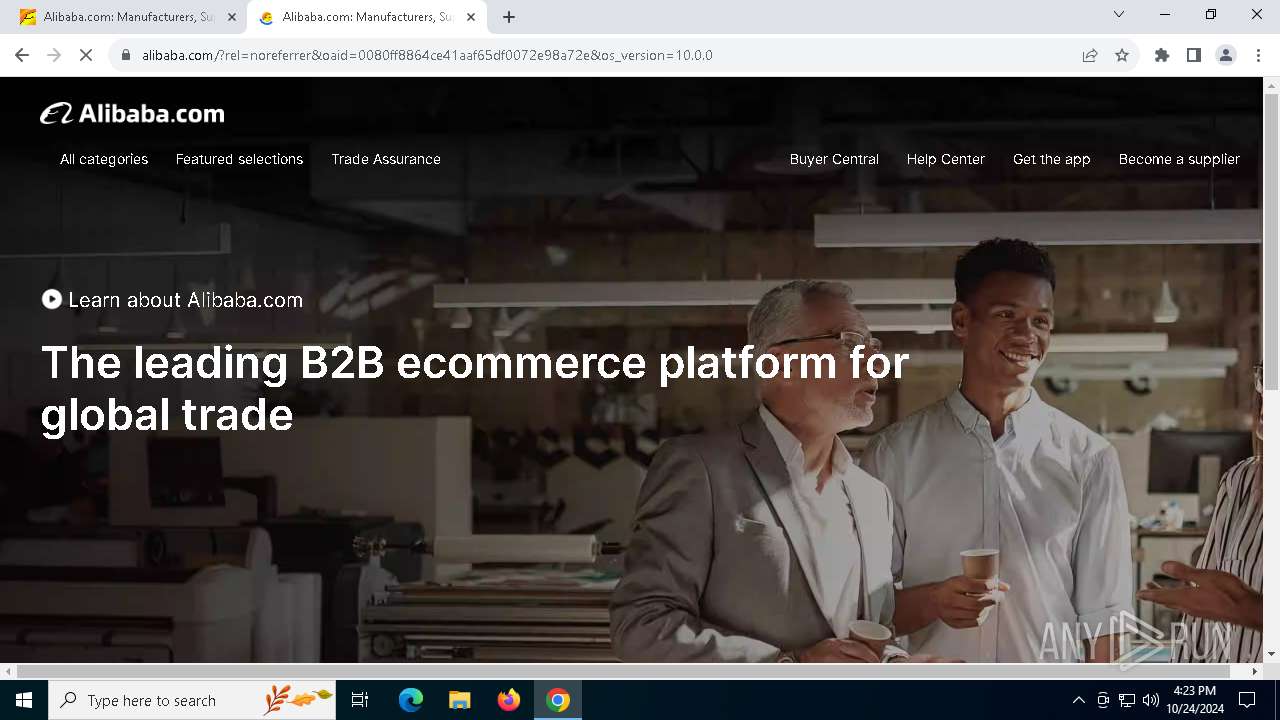The image size is (1280, 720).
Task: Open Help Center menu
Action: [946, 159]
